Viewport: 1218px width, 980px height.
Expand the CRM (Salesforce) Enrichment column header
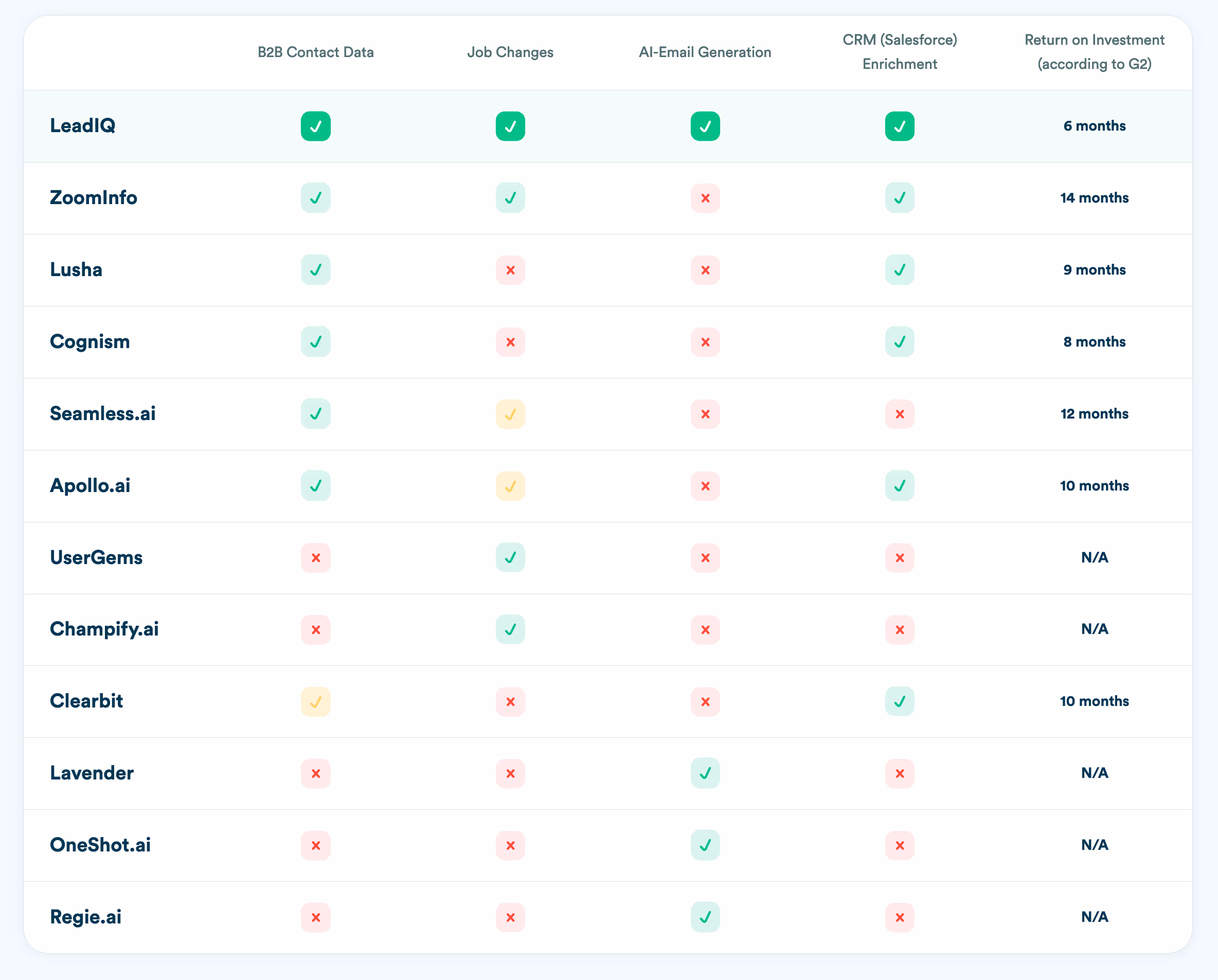click(900, 52)
